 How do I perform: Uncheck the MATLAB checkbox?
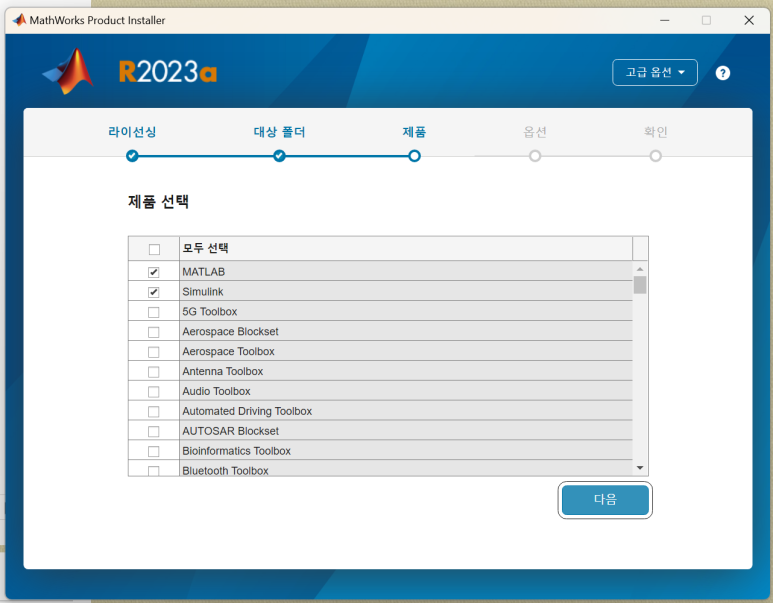[x=154, y=272]
